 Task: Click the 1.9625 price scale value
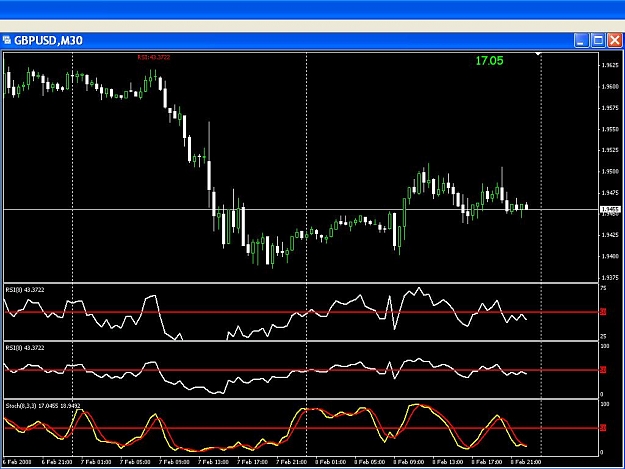(x=611, y=65)
